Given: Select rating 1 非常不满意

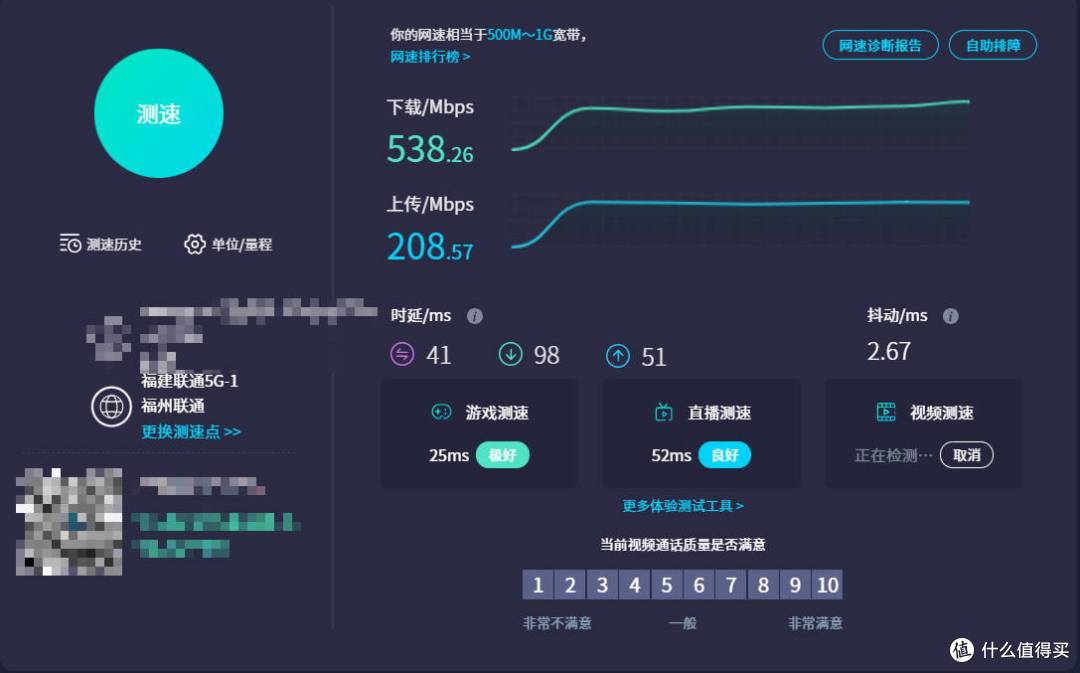Looking at the screenshot, I should click(538, 584).
